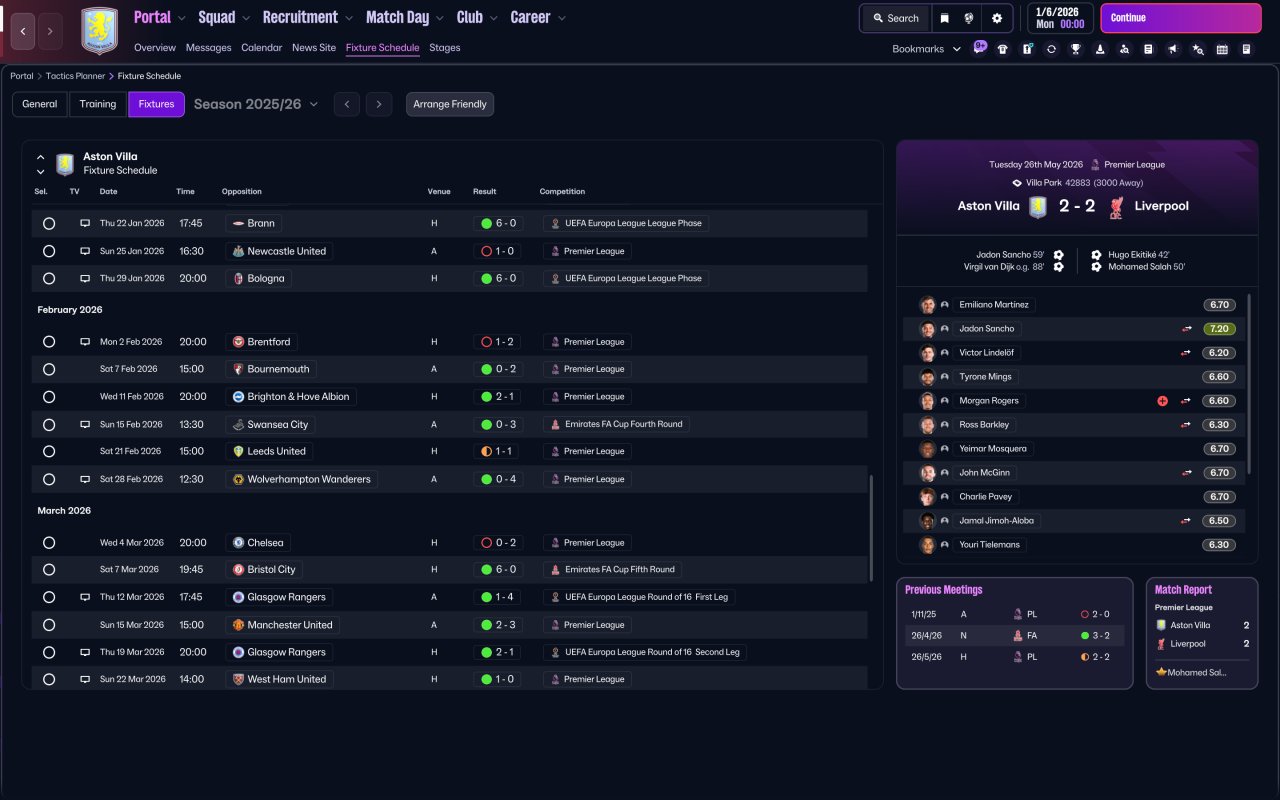Select the Bologna fixture radio button

[x=48, y=279]
